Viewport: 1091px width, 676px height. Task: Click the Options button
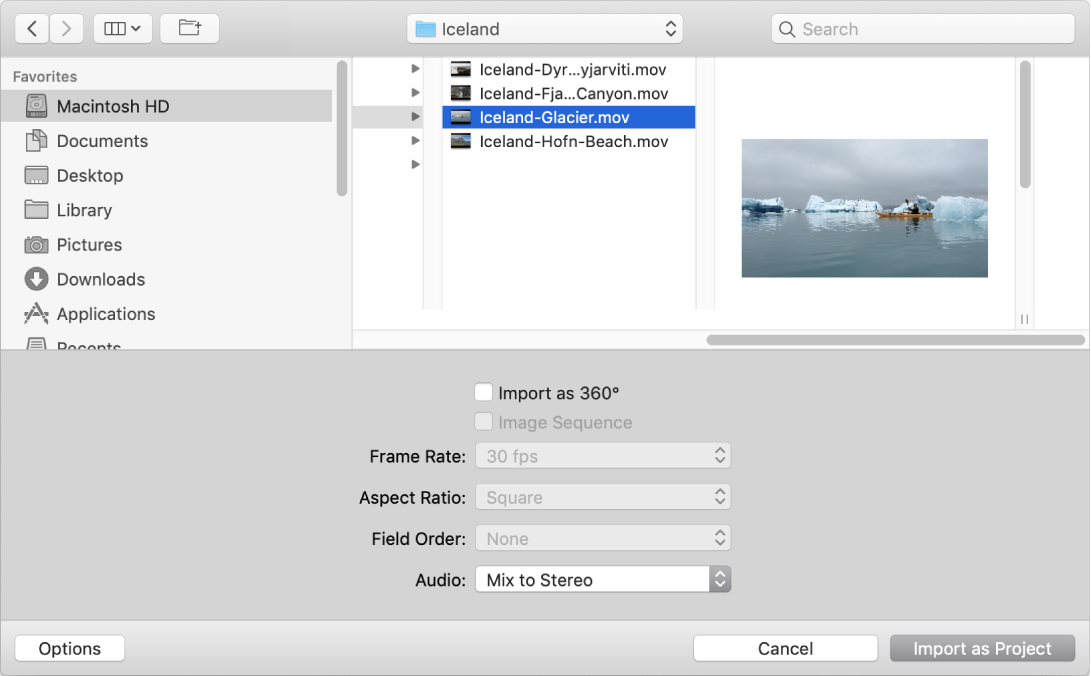pos(70,649)
